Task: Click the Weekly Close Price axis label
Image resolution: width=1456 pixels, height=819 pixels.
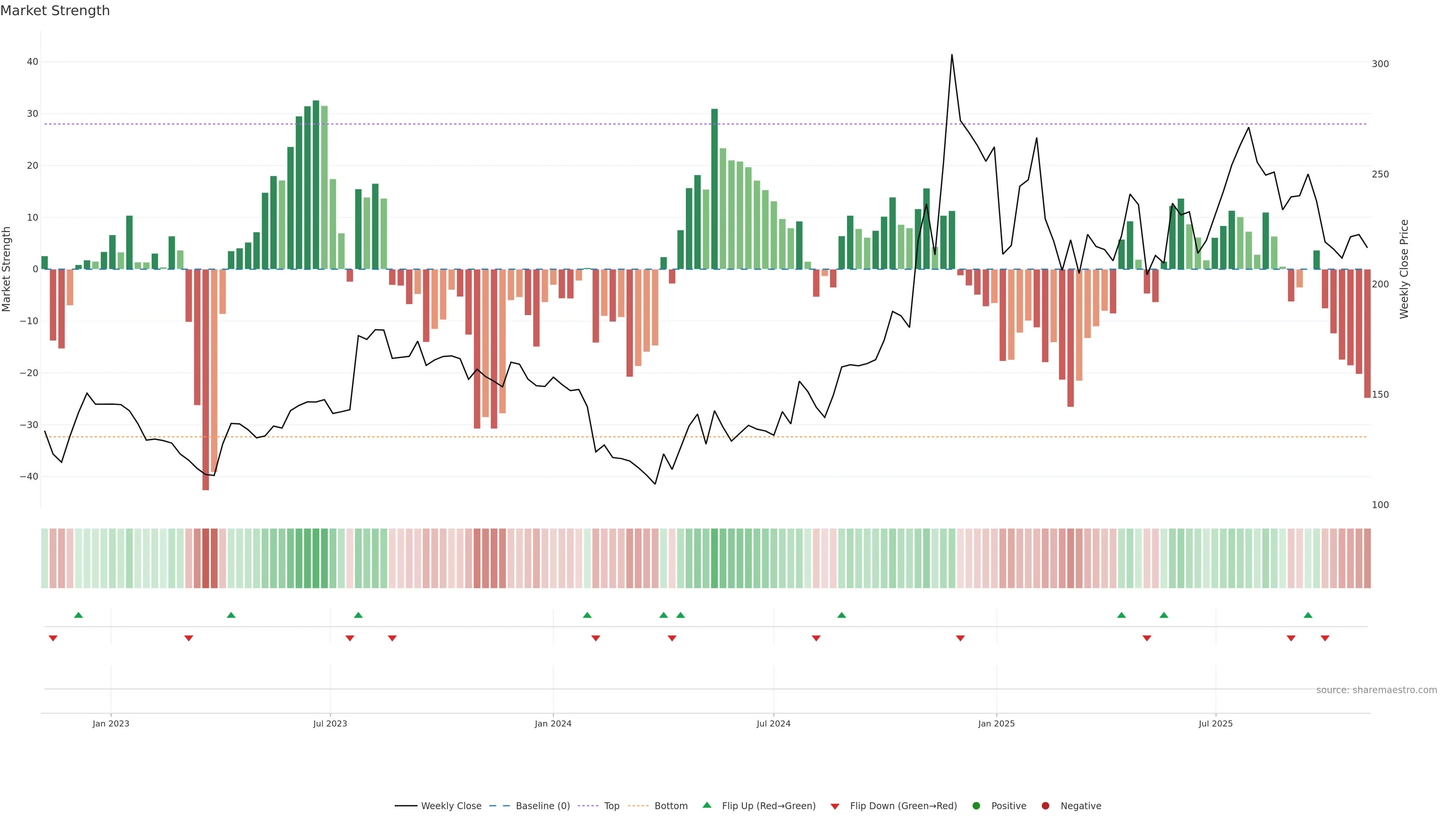Action: [1404, 269]
